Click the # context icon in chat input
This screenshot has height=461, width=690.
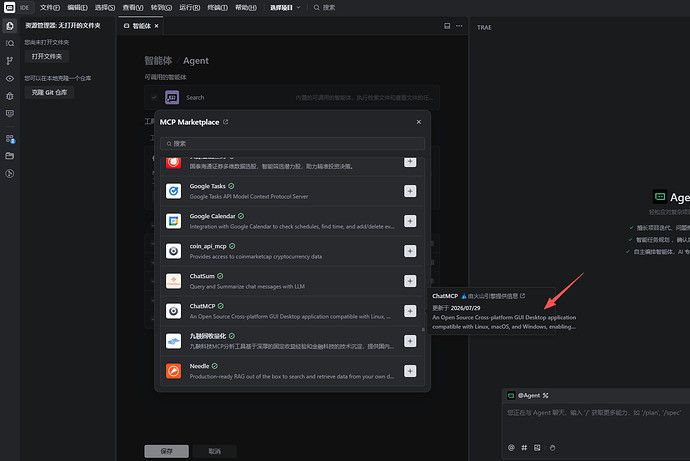[524, 447]
